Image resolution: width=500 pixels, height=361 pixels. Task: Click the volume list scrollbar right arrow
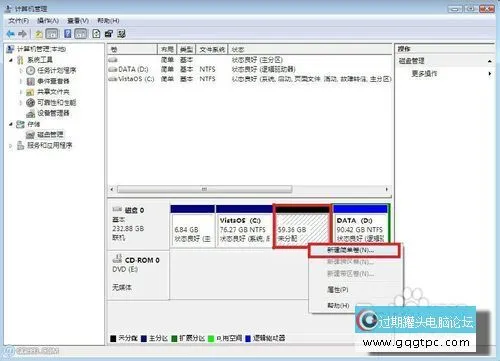click(387, 189)
